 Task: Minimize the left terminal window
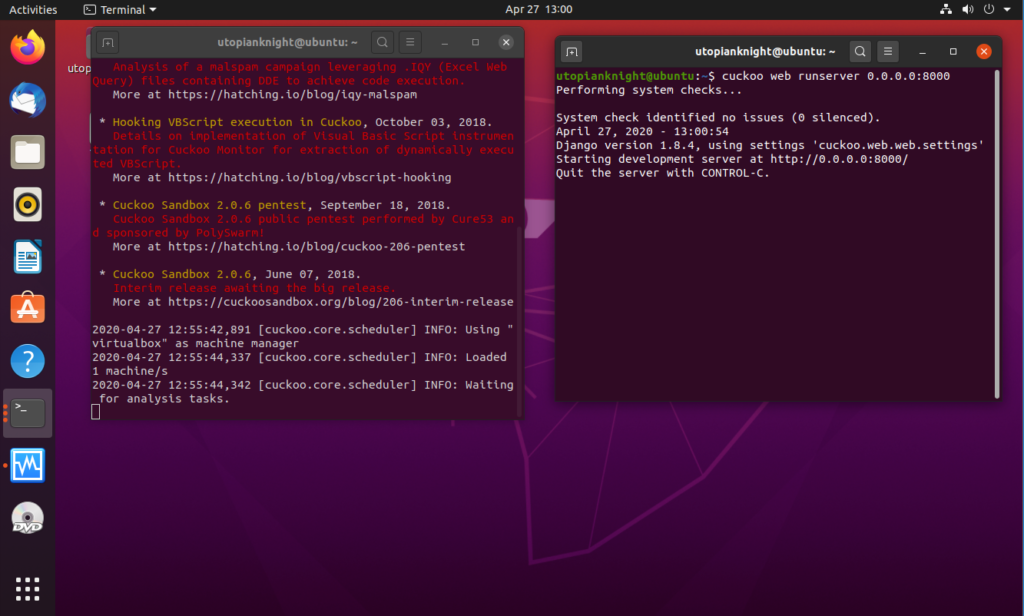[x=445, y=42]
